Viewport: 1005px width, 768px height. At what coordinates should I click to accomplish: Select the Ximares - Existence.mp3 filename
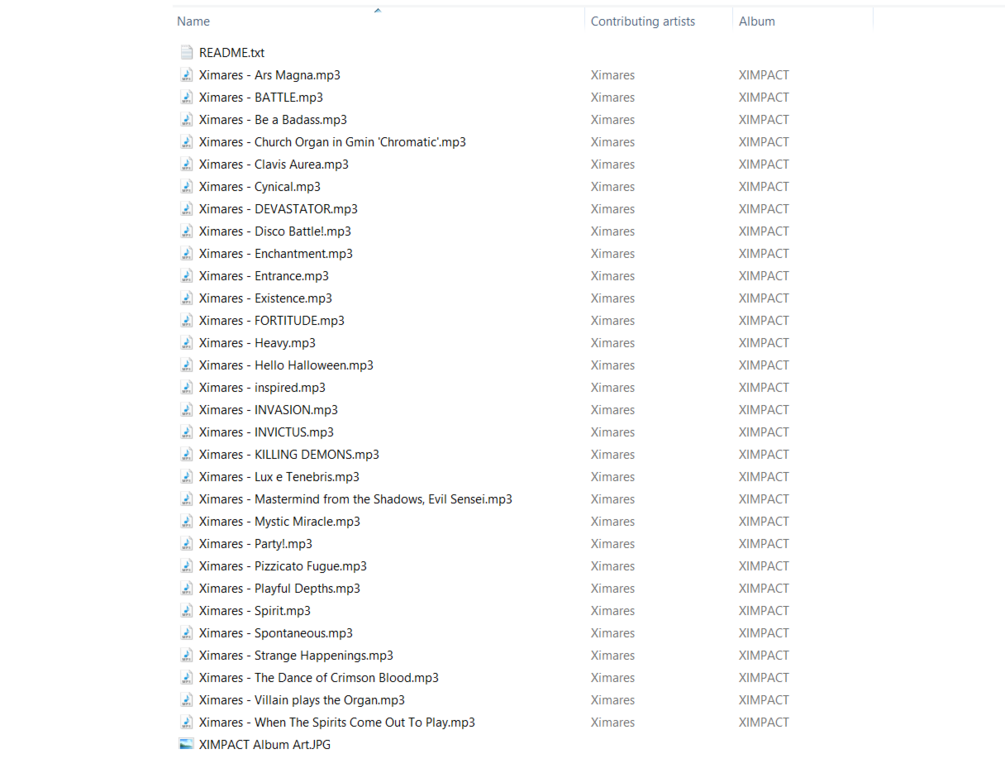pos(265,298)
